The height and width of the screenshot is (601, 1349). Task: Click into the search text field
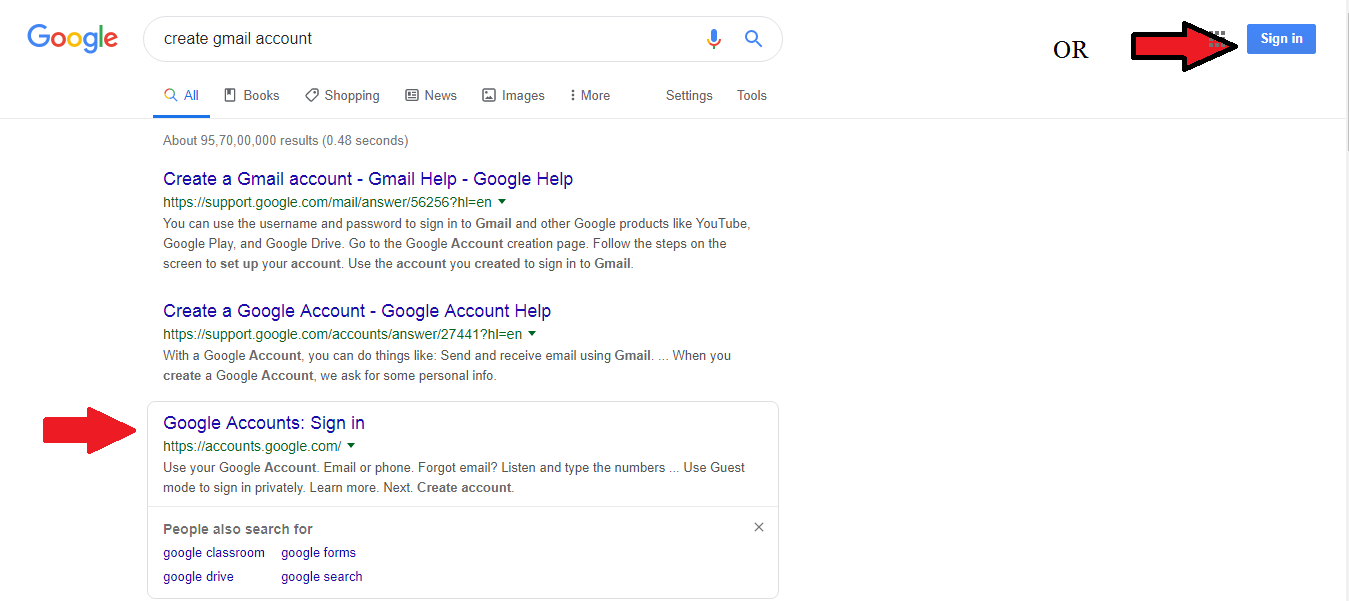(420, 39)
